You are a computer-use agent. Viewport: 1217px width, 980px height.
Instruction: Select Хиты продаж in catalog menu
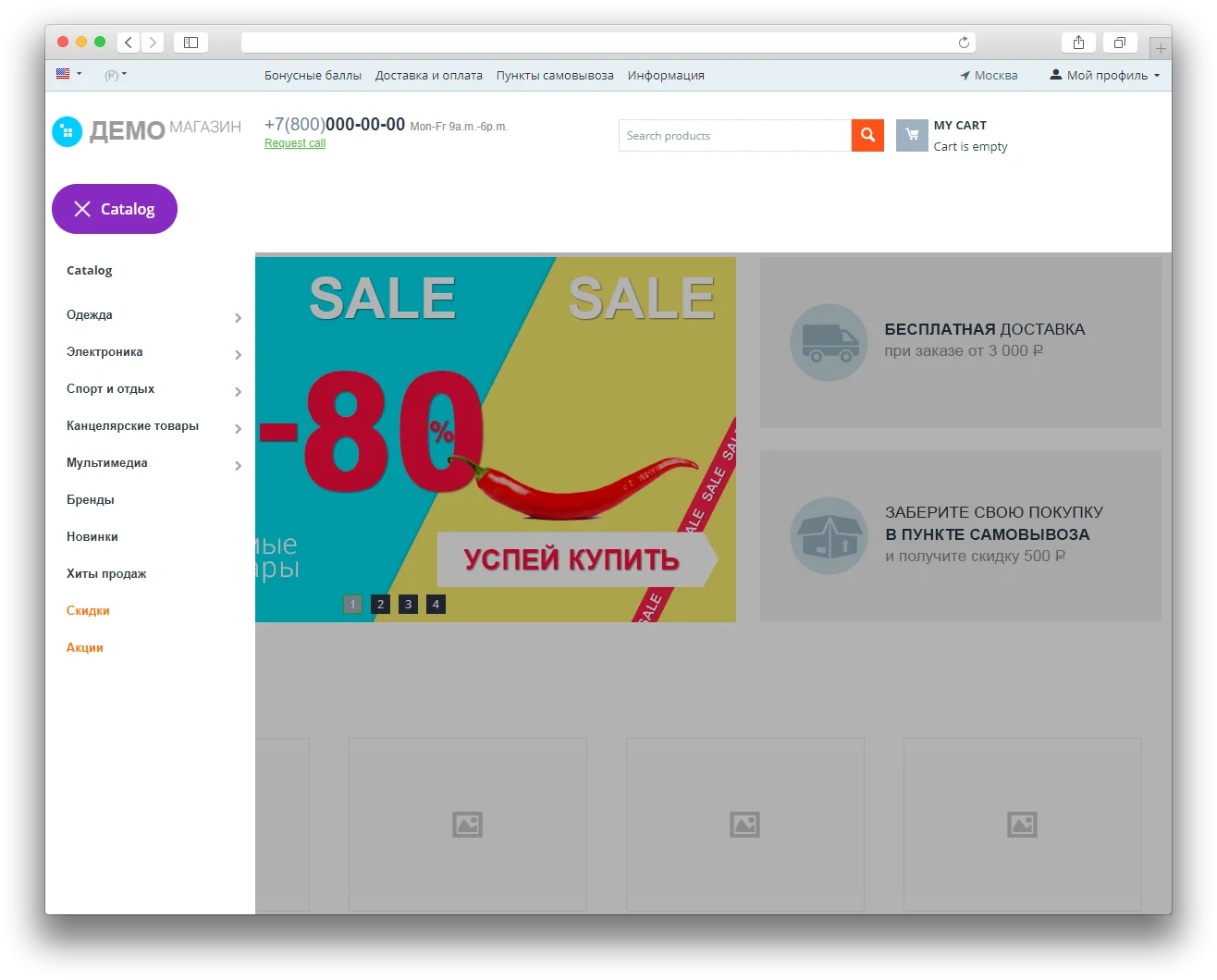coord(106,574)
